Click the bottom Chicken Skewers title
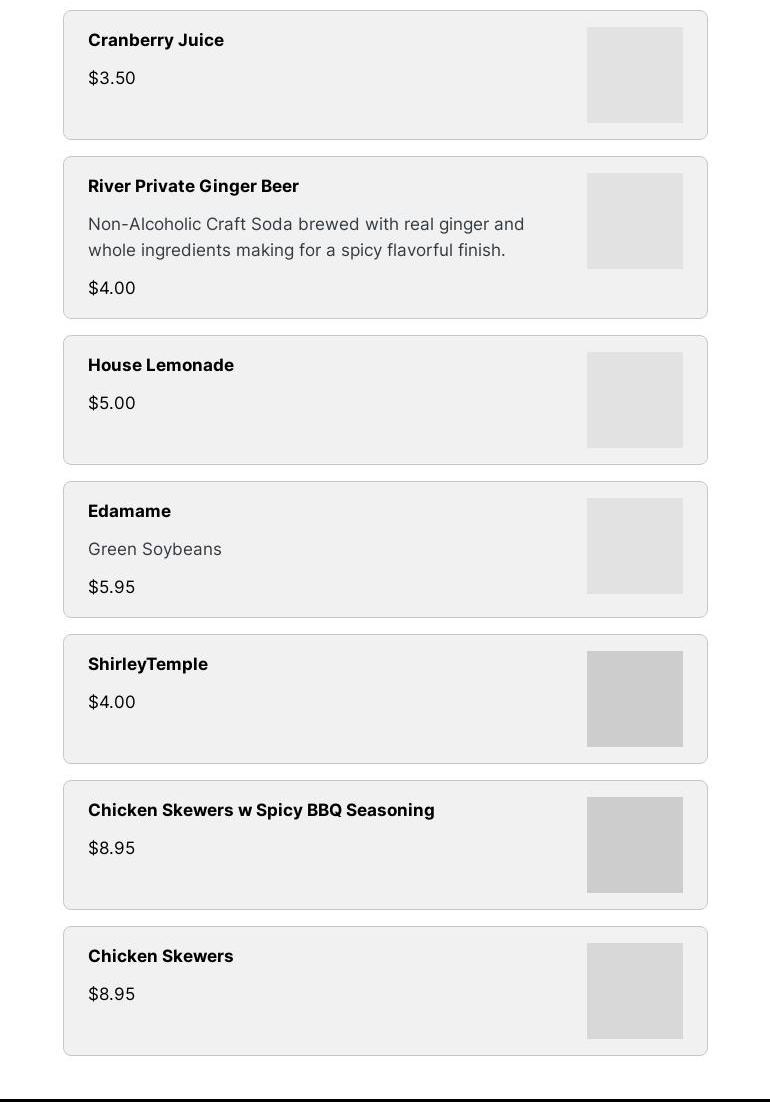This screenshot has height=1102, width=770. coord(160,956)
